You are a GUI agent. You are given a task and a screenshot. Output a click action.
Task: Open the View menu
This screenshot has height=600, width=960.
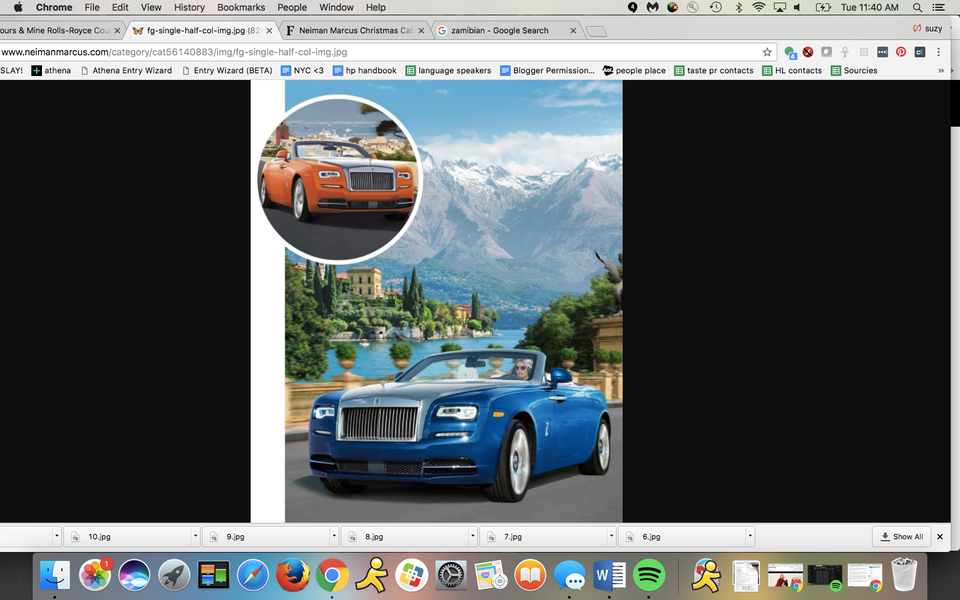[151, 7]
